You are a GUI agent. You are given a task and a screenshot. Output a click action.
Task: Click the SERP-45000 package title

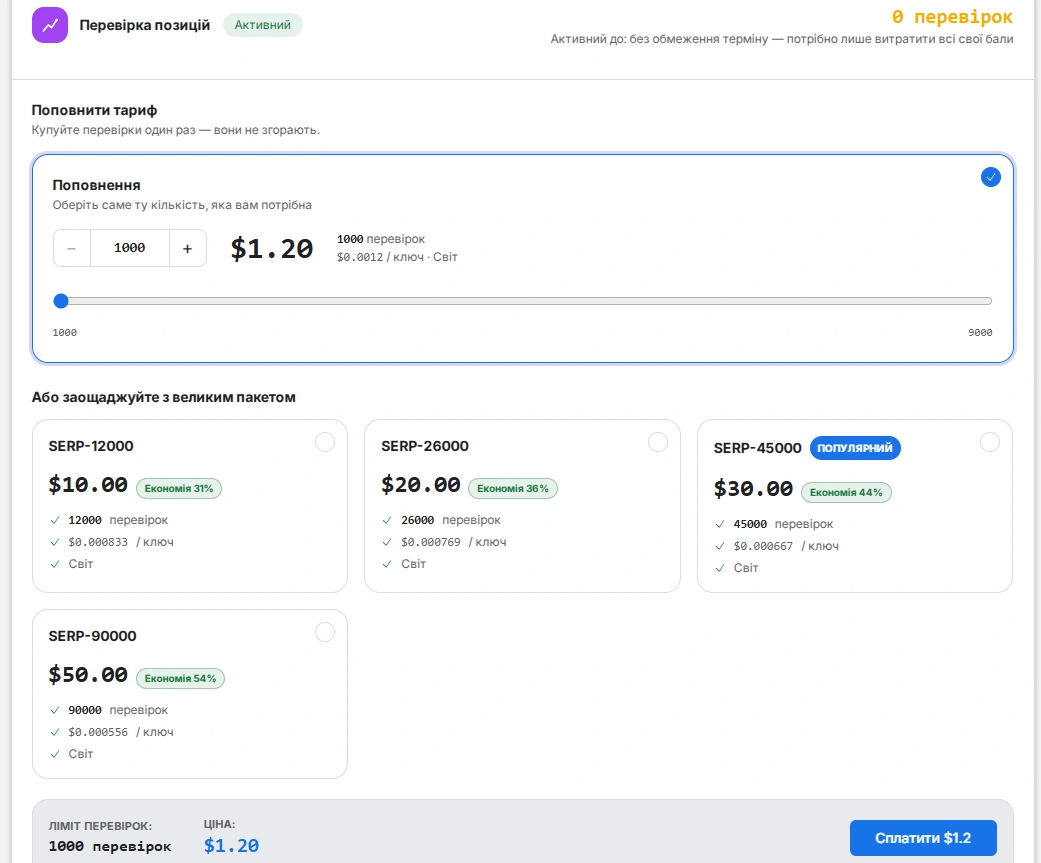[758, 448]
